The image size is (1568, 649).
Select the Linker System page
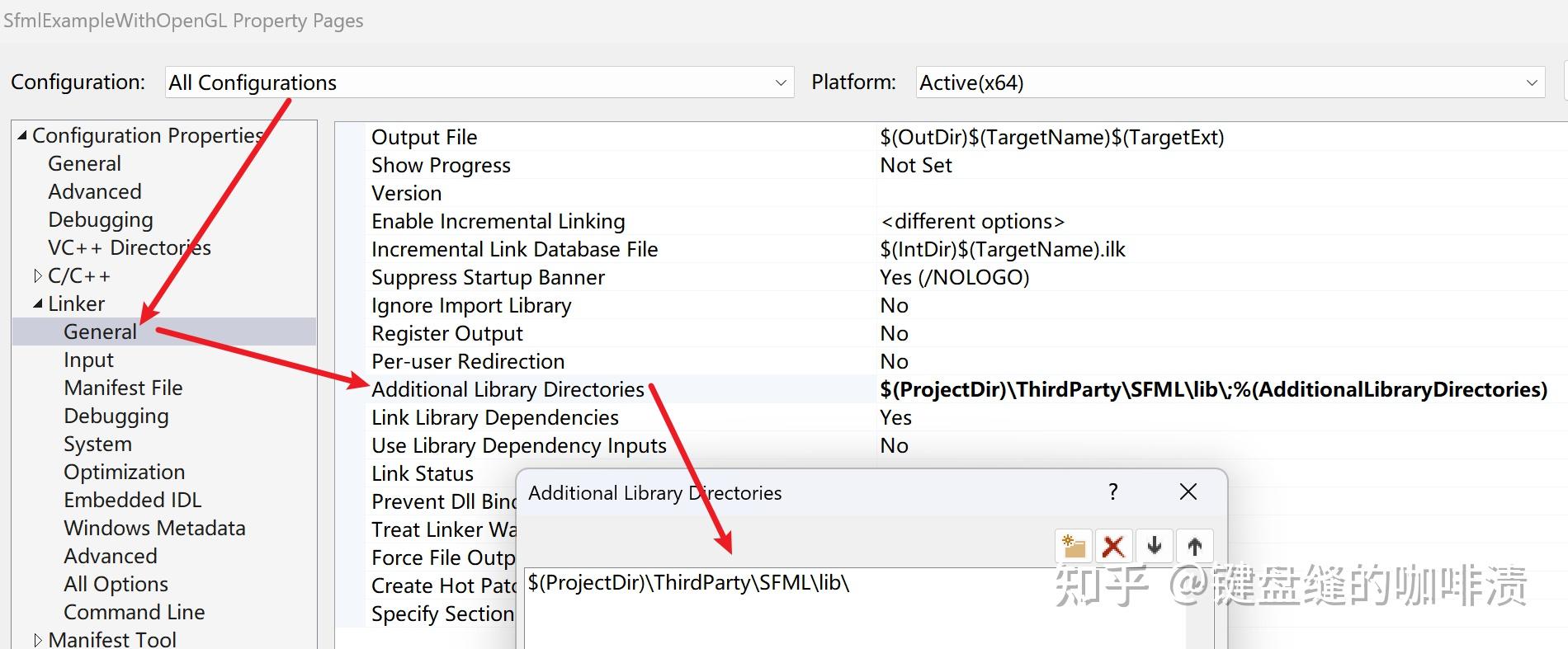click(97, 444)
